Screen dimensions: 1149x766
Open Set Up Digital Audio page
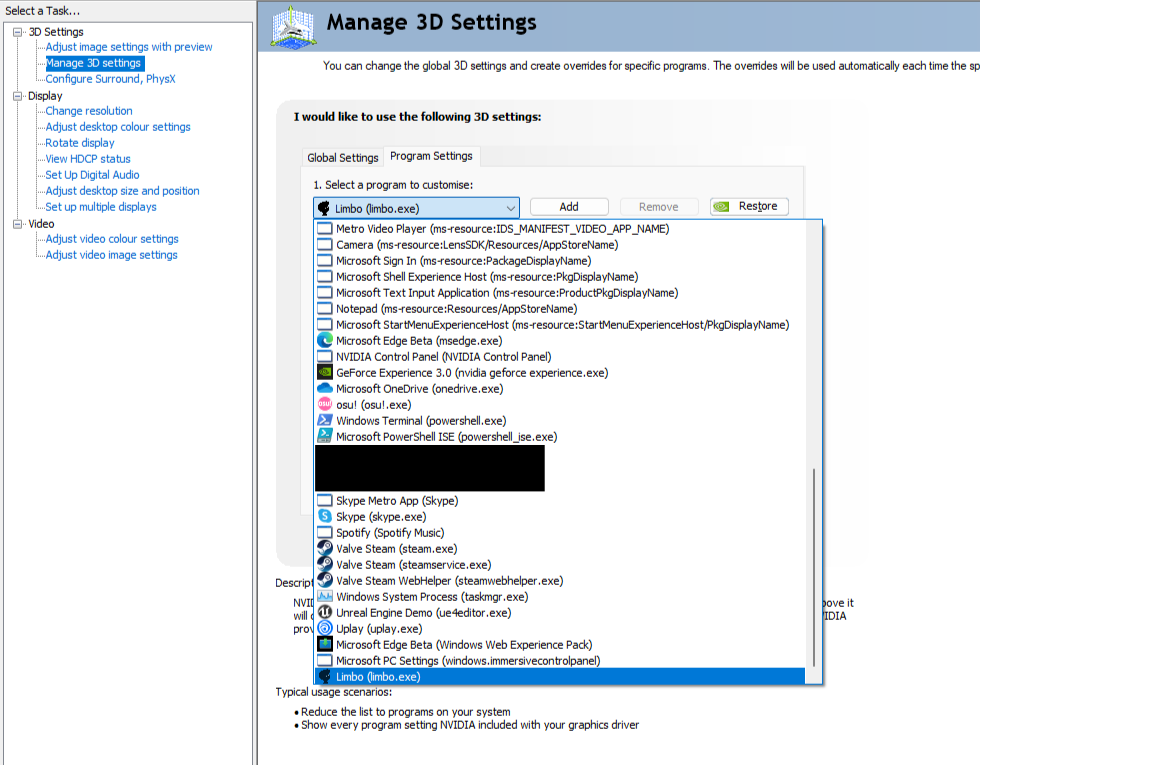(92, 175)
